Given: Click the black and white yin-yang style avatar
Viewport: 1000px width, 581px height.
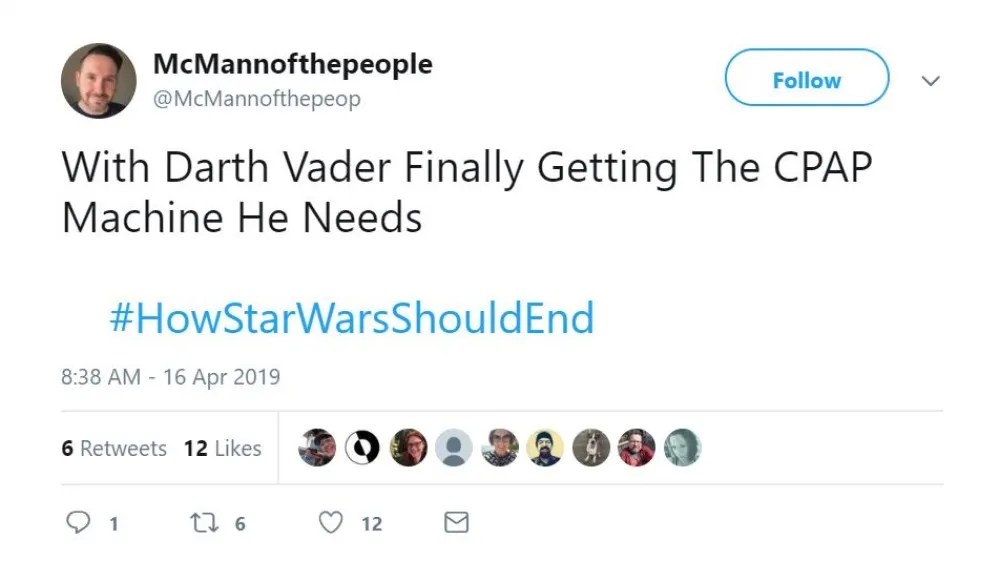Looking at the screenshot, I should [362, 447].
